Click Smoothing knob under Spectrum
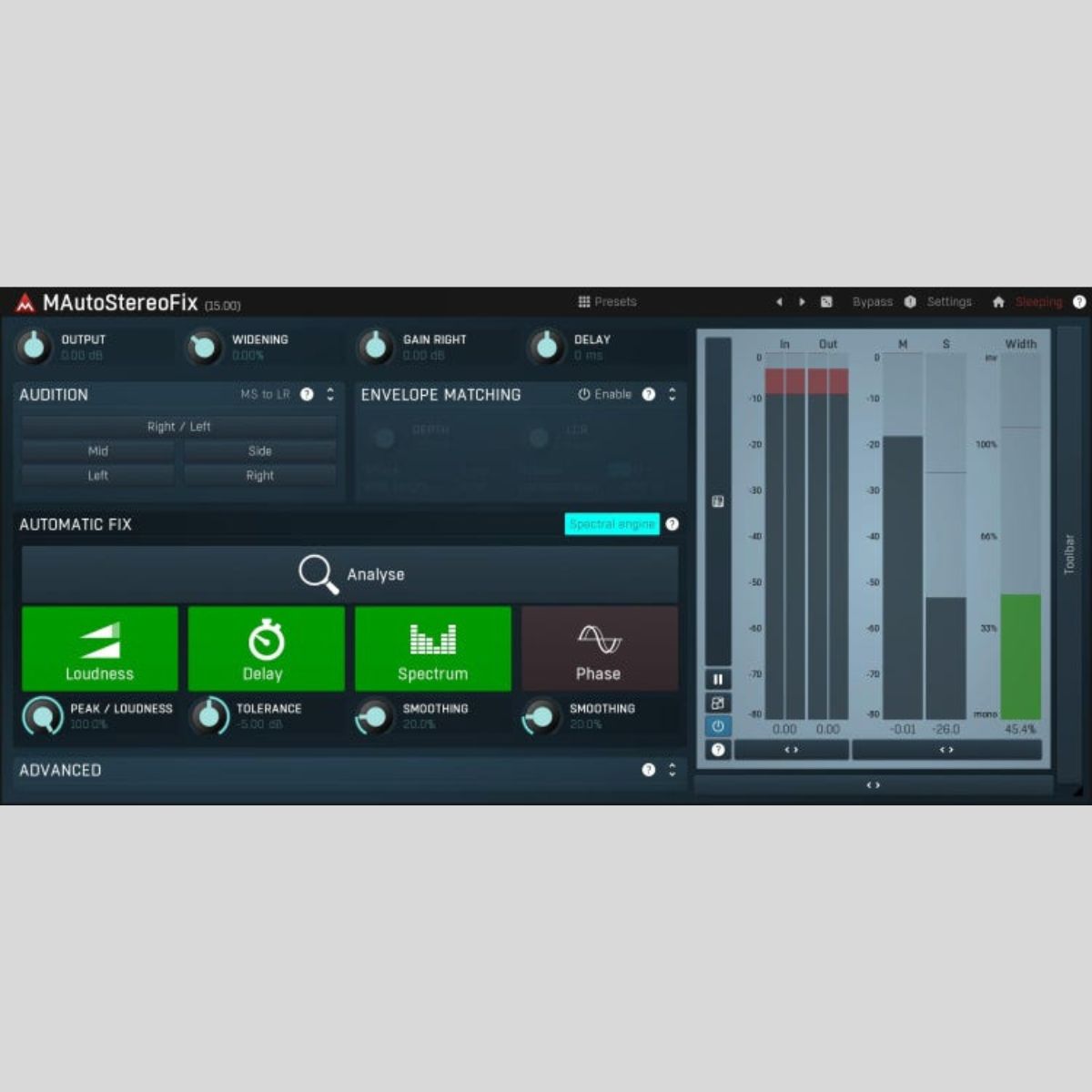The height and width of the screenshot is (1092, 1092). pyautogui.click(x=375, y=716)
